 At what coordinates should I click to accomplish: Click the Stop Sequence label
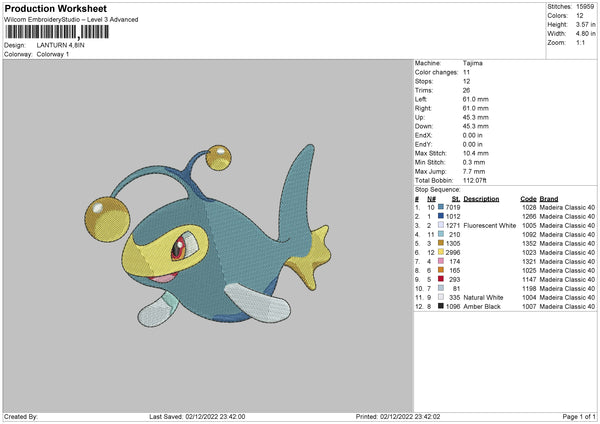[436, 189]
